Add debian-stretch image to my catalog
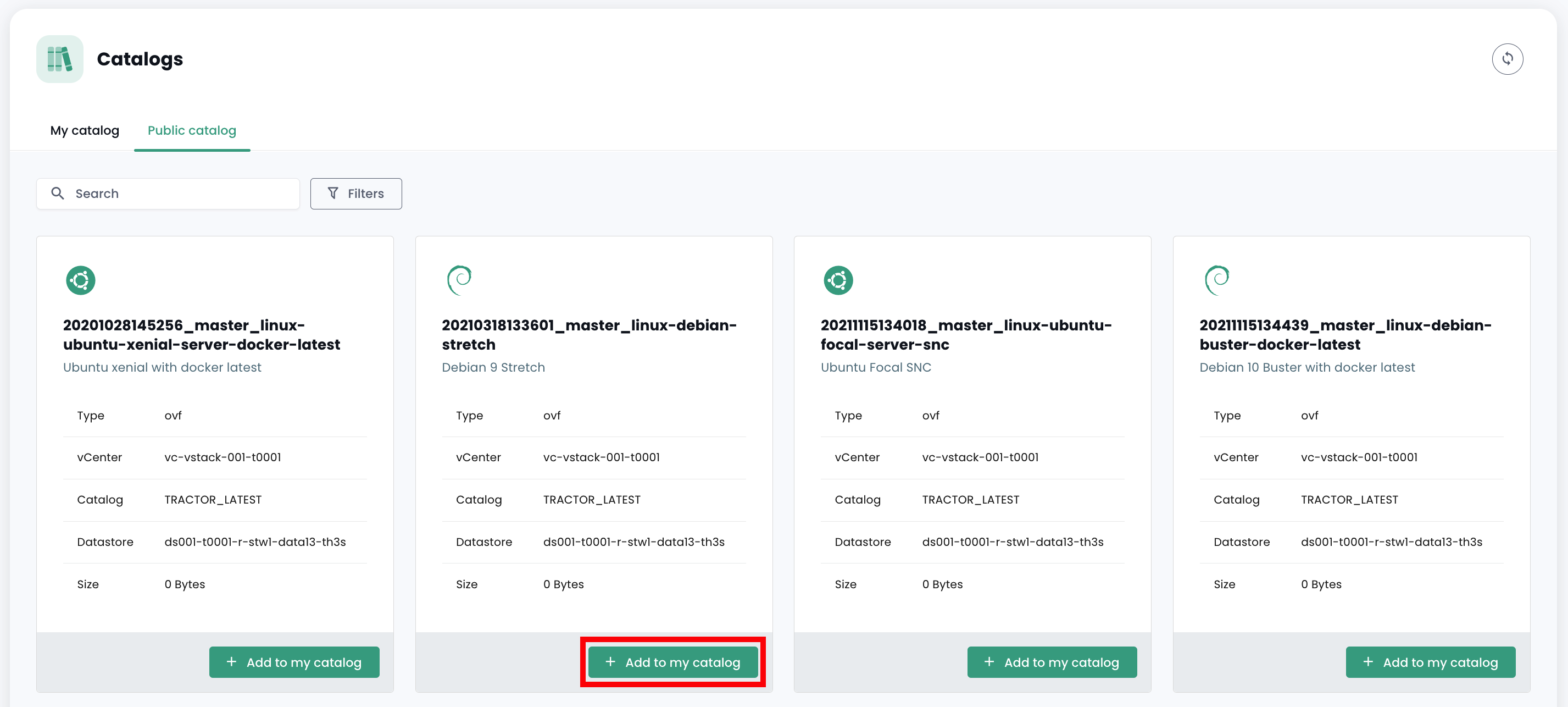This screenshot has width=1568, height=707. tap(672, 662)
